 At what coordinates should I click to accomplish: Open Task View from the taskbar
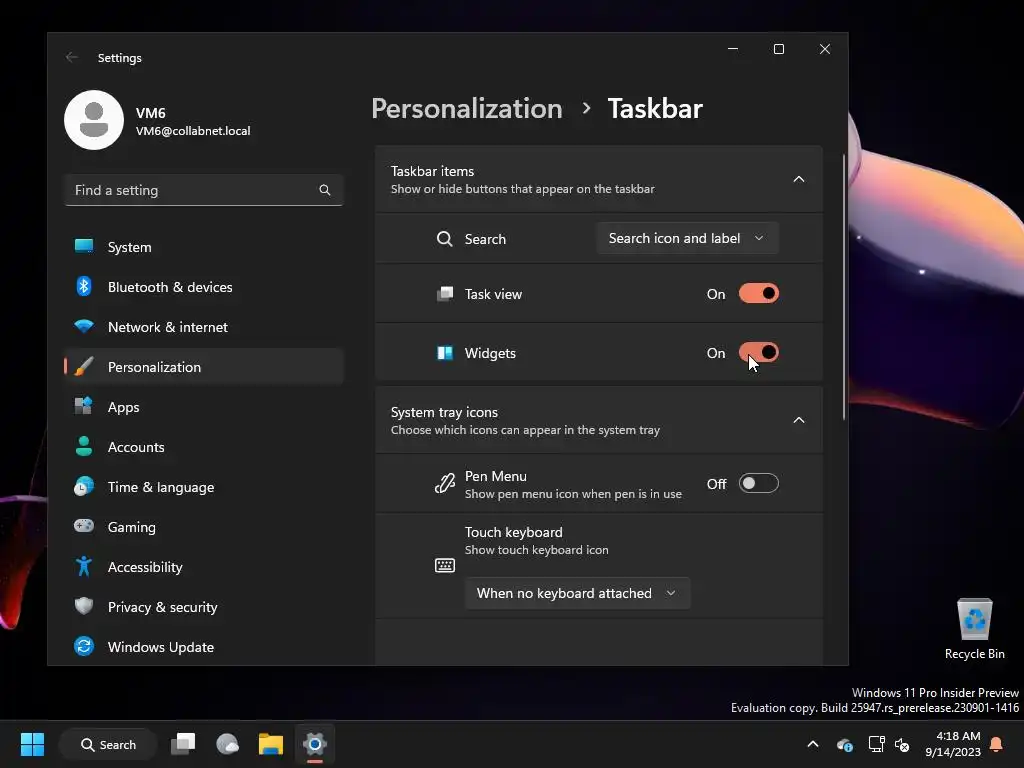(x=184, y=744)
